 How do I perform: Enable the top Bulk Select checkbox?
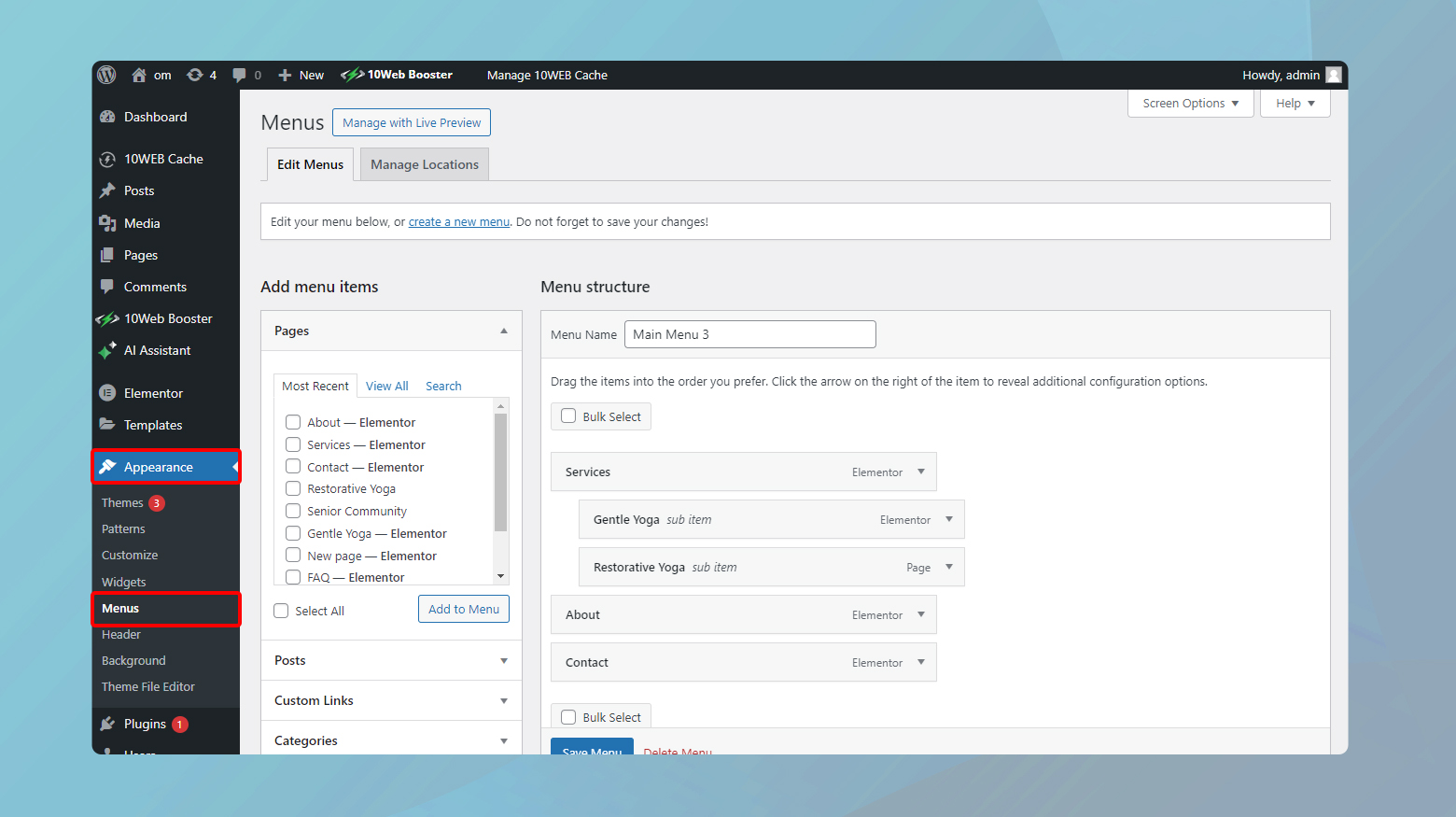pos(568,416)
